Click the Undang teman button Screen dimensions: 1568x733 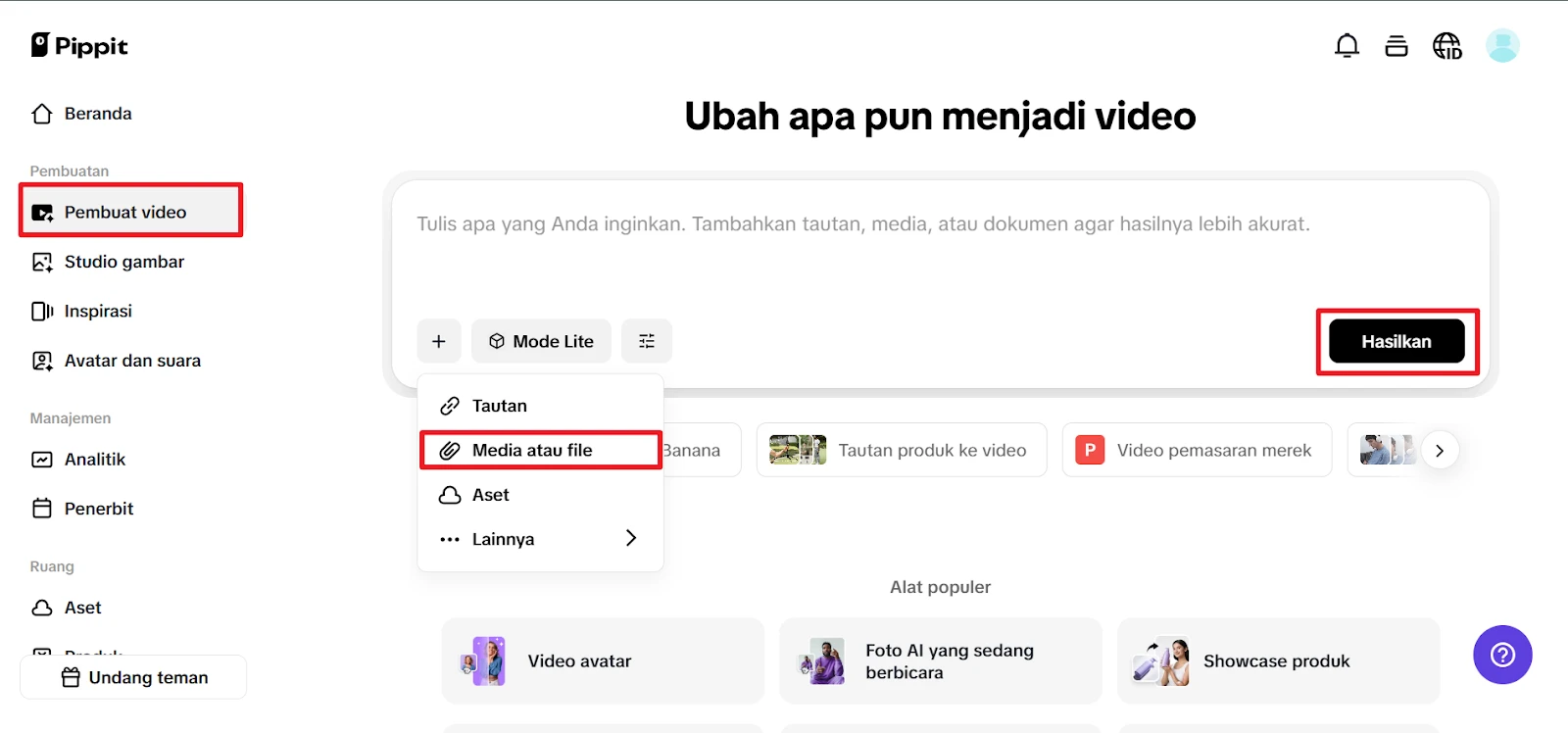tap(133, 677)
